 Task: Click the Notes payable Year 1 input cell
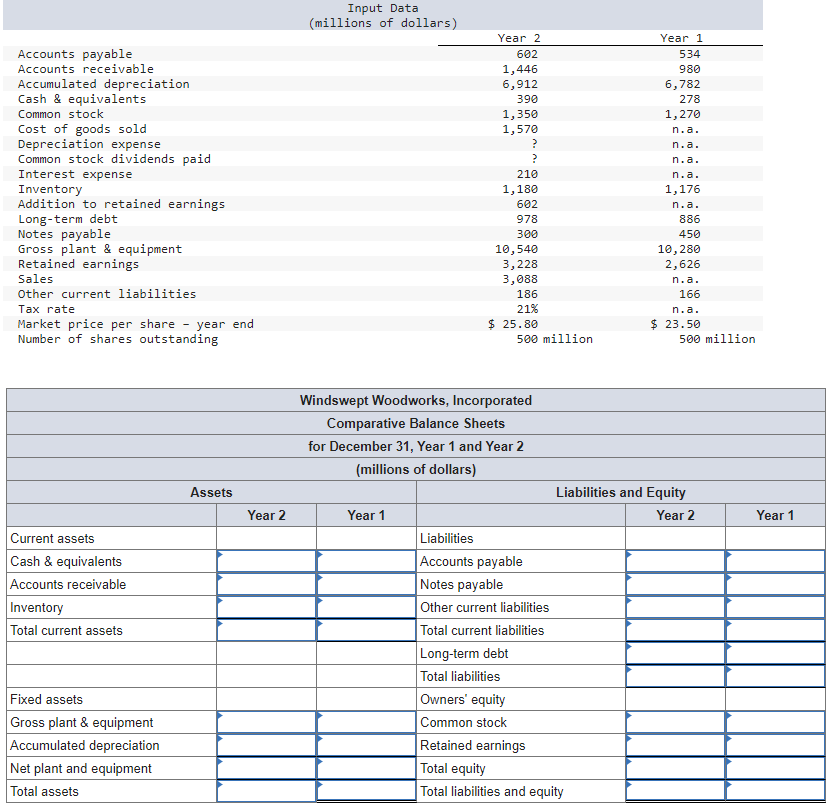775,584
